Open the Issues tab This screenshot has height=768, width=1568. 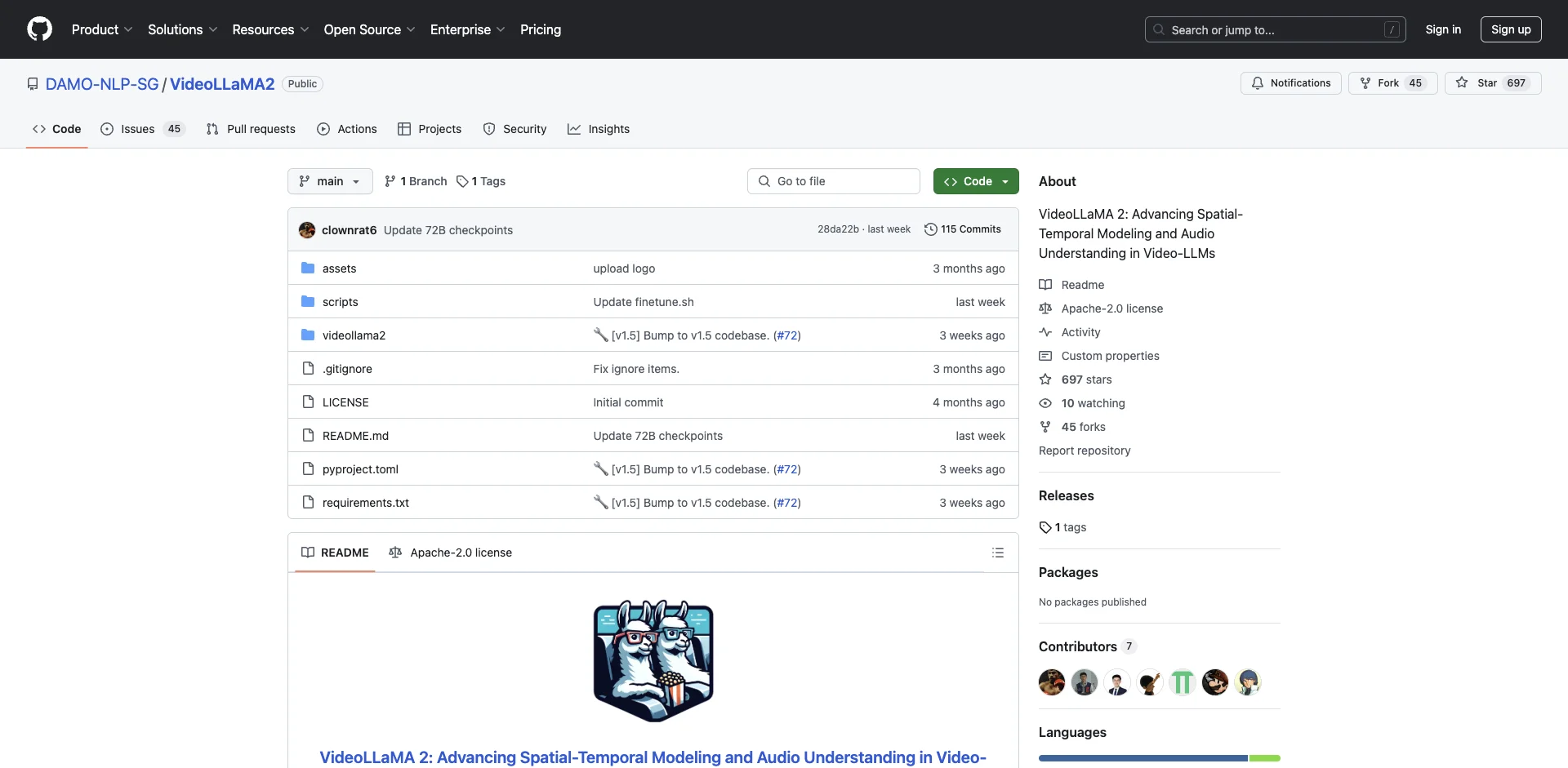point(143,129)
